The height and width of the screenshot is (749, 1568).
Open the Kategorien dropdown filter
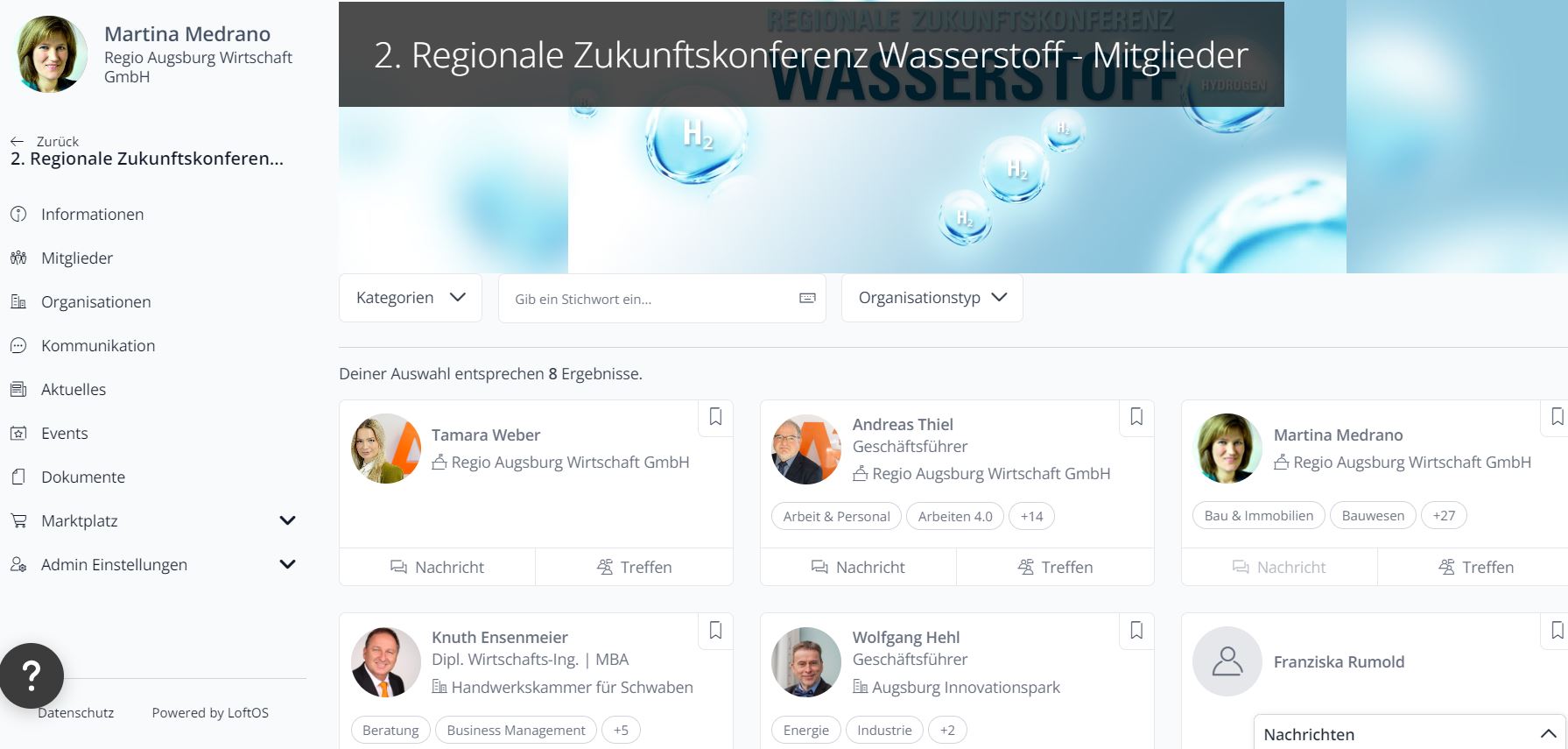411,298
